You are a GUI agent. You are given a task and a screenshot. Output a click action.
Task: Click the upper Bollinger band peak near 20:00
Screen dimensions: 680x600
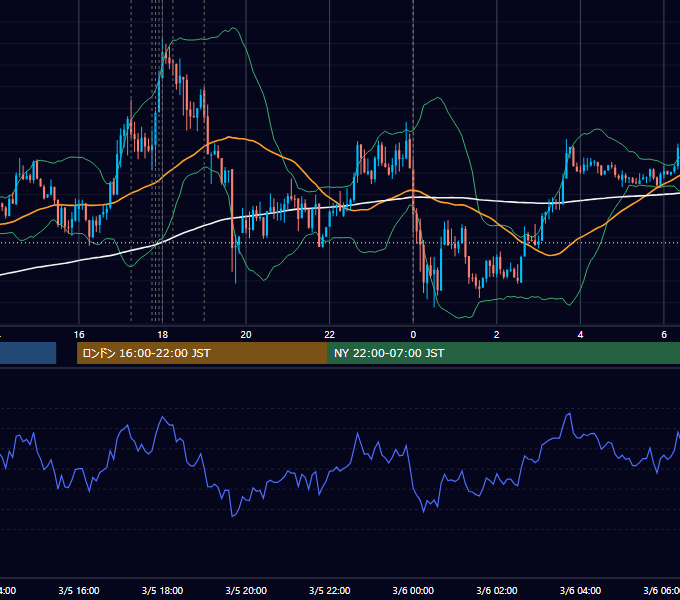[x=233, y=29]
